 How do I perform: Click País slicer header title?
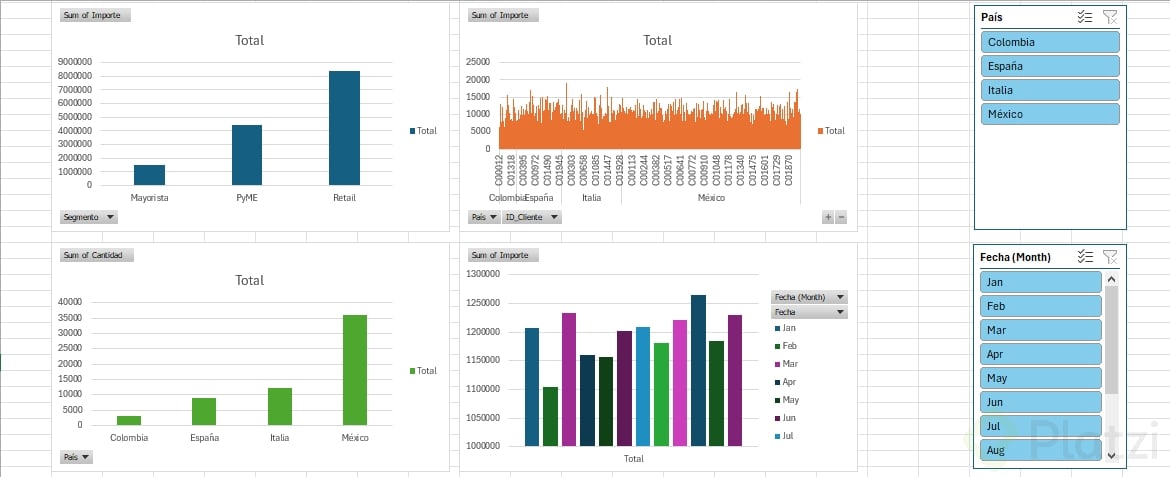(992, 17)
